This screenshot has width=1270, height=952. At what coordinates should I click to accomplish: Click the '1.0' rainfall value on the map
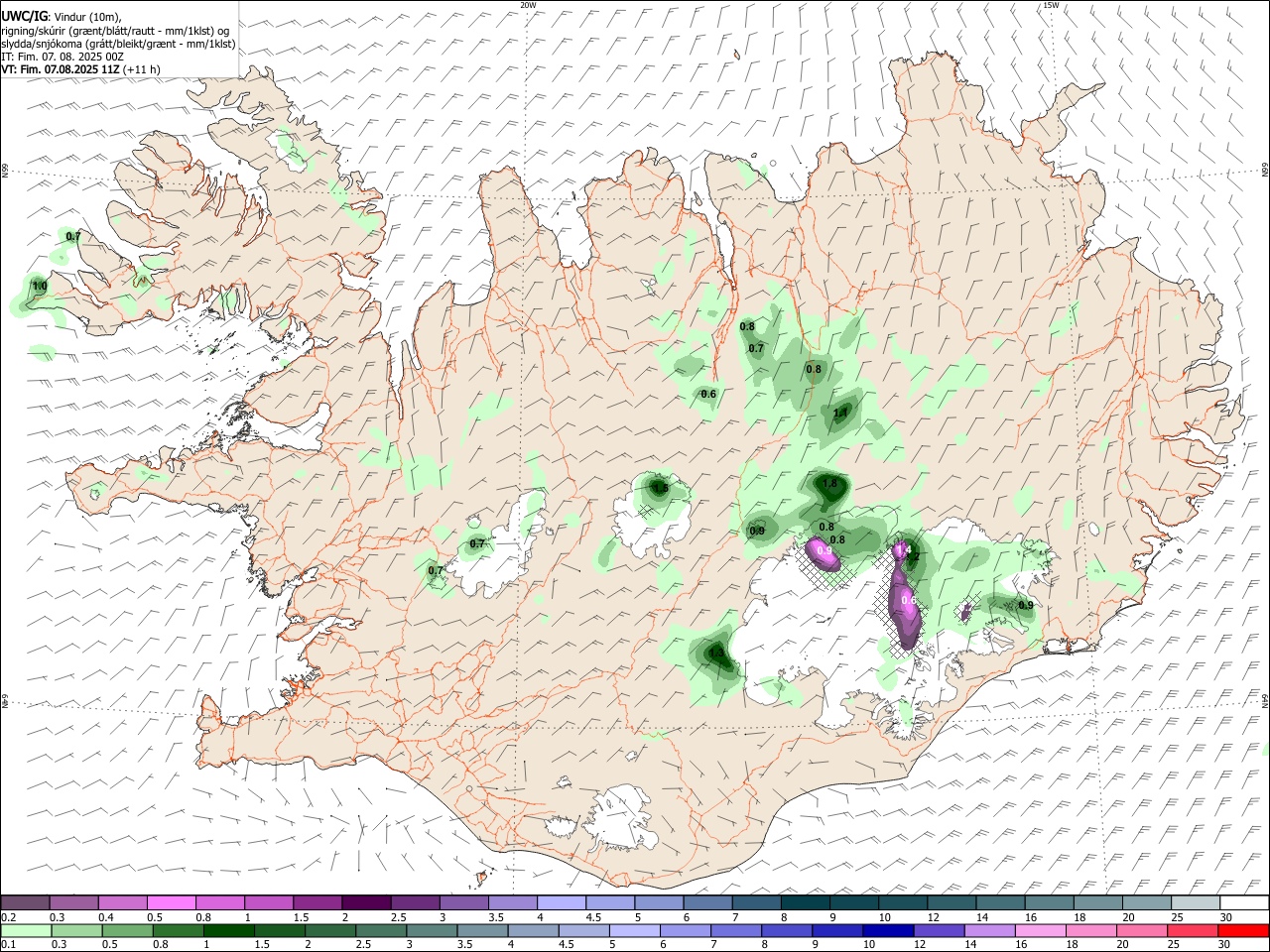point(40,286)
